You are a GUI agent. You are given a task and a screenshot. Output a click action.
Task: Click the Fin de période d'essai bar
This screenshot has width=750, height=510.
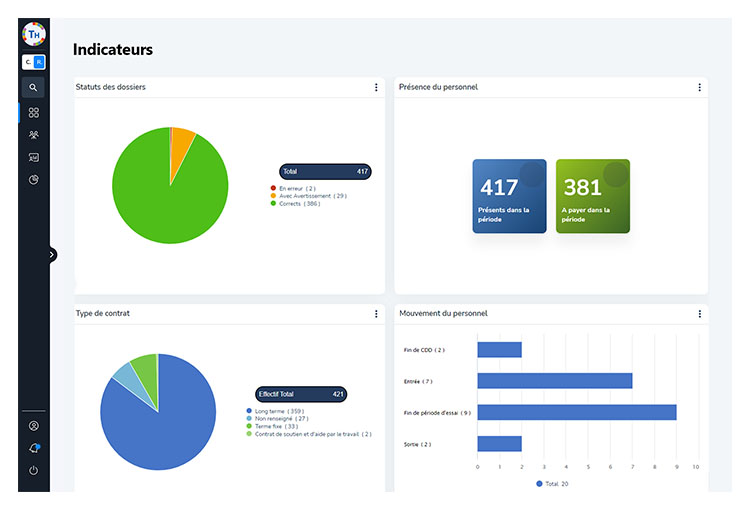click(576, 412)
